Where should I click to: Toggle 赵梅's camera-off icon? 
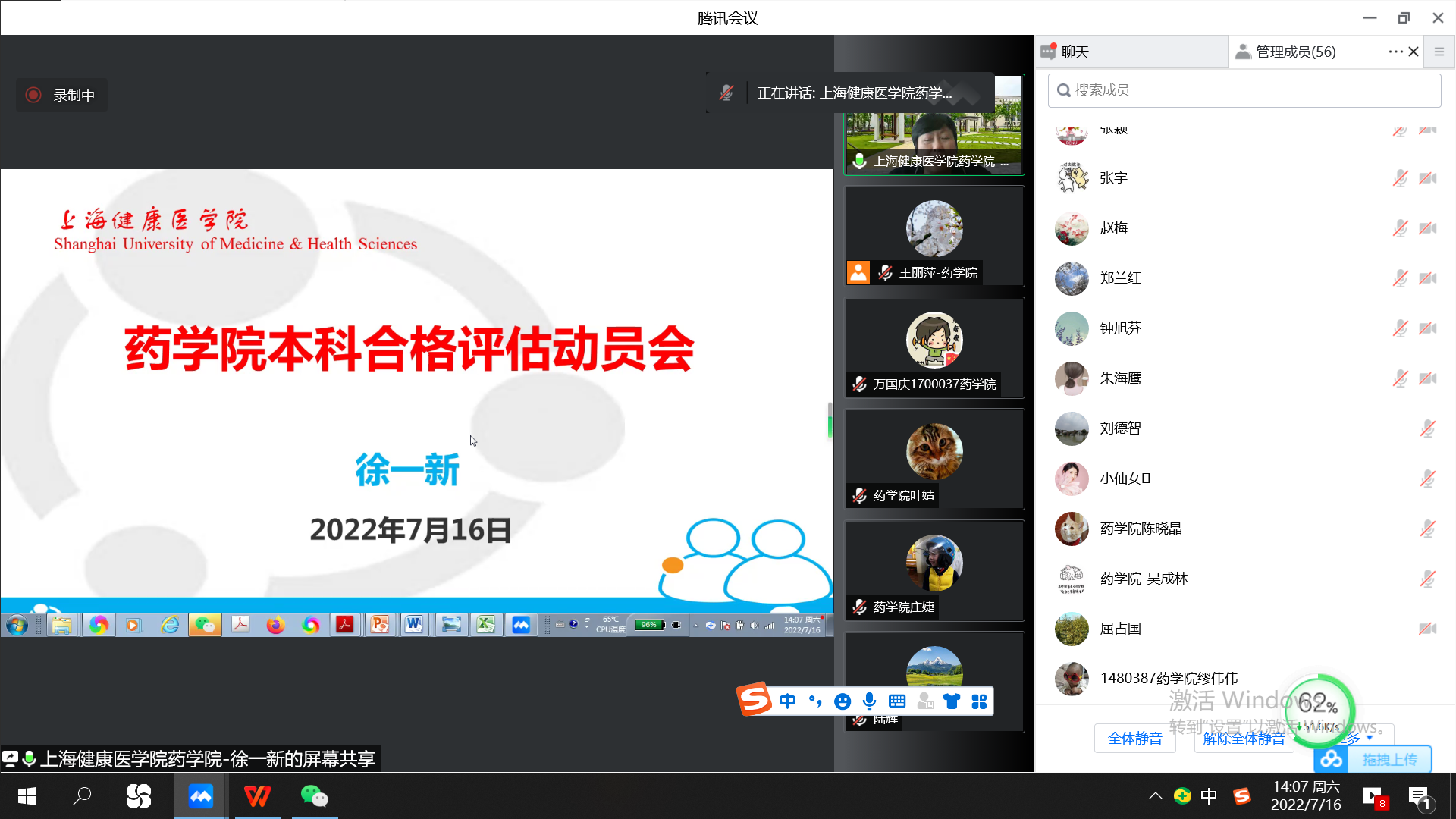coord(1427,228)
